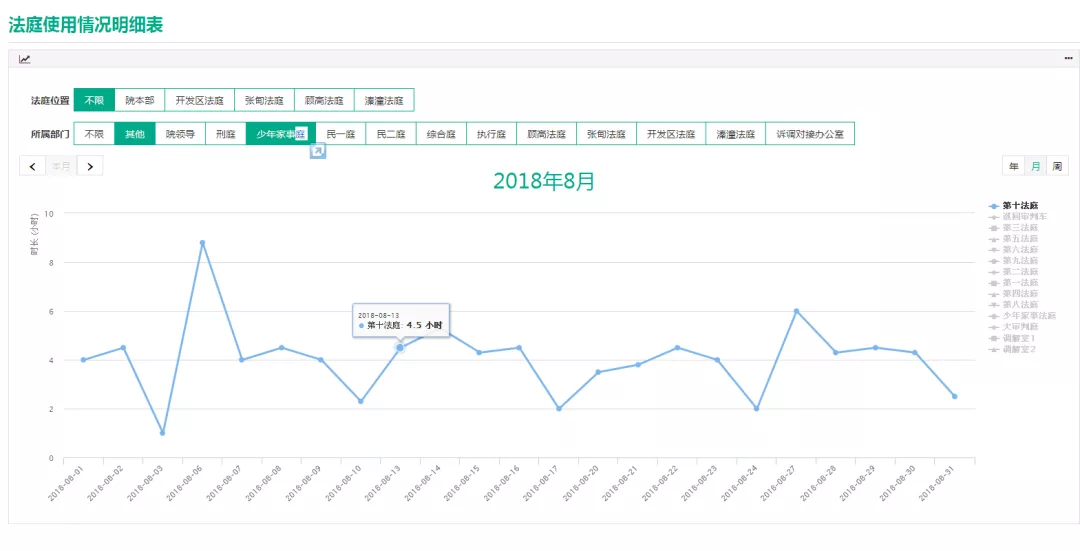Click the 2018-08-27 data point at 6 hours
1080x551 pixels.
(x=796, y=311)
